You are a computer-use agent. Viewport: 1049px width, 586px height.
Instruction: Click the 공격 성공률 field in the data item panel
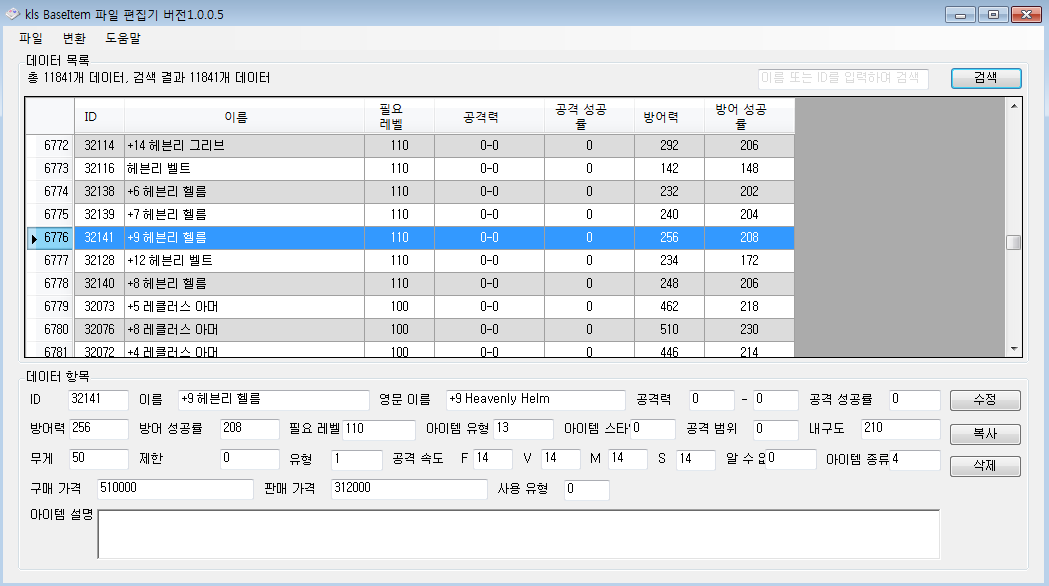click(x=915, y=399)
